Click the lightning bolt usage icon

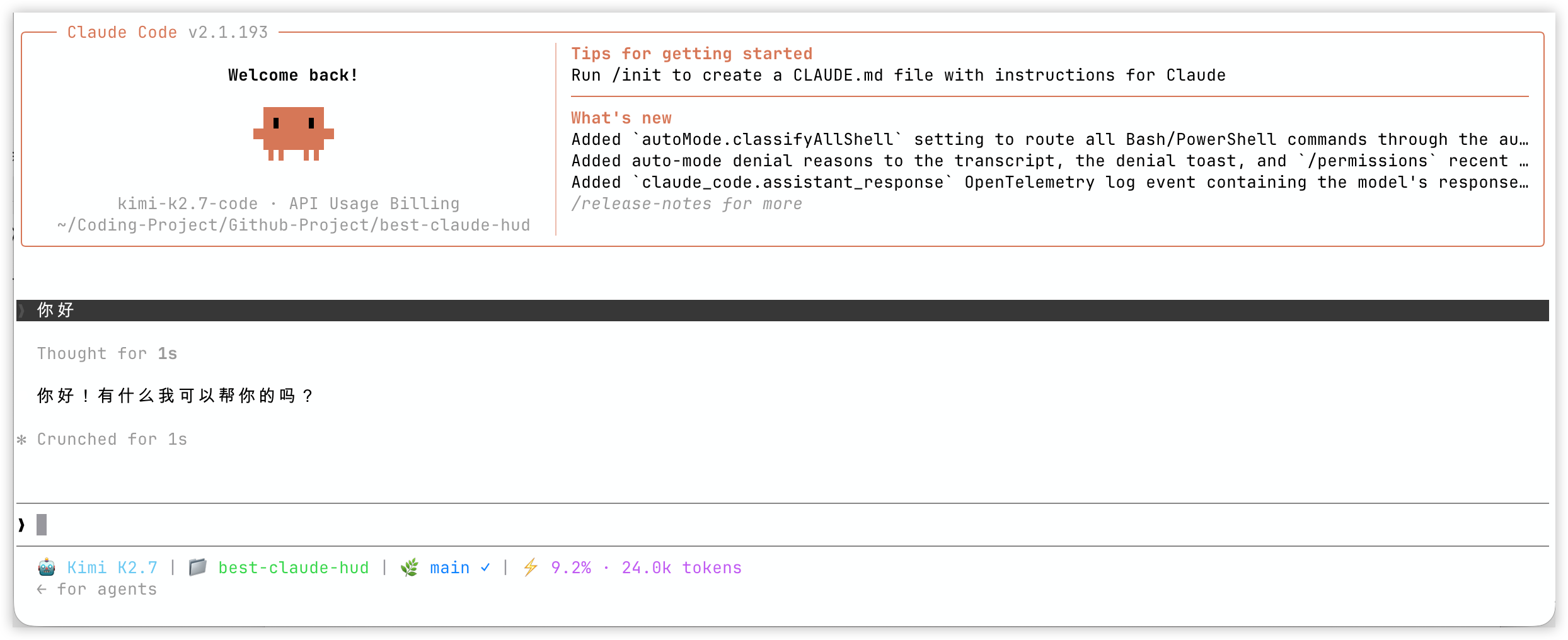531,568
